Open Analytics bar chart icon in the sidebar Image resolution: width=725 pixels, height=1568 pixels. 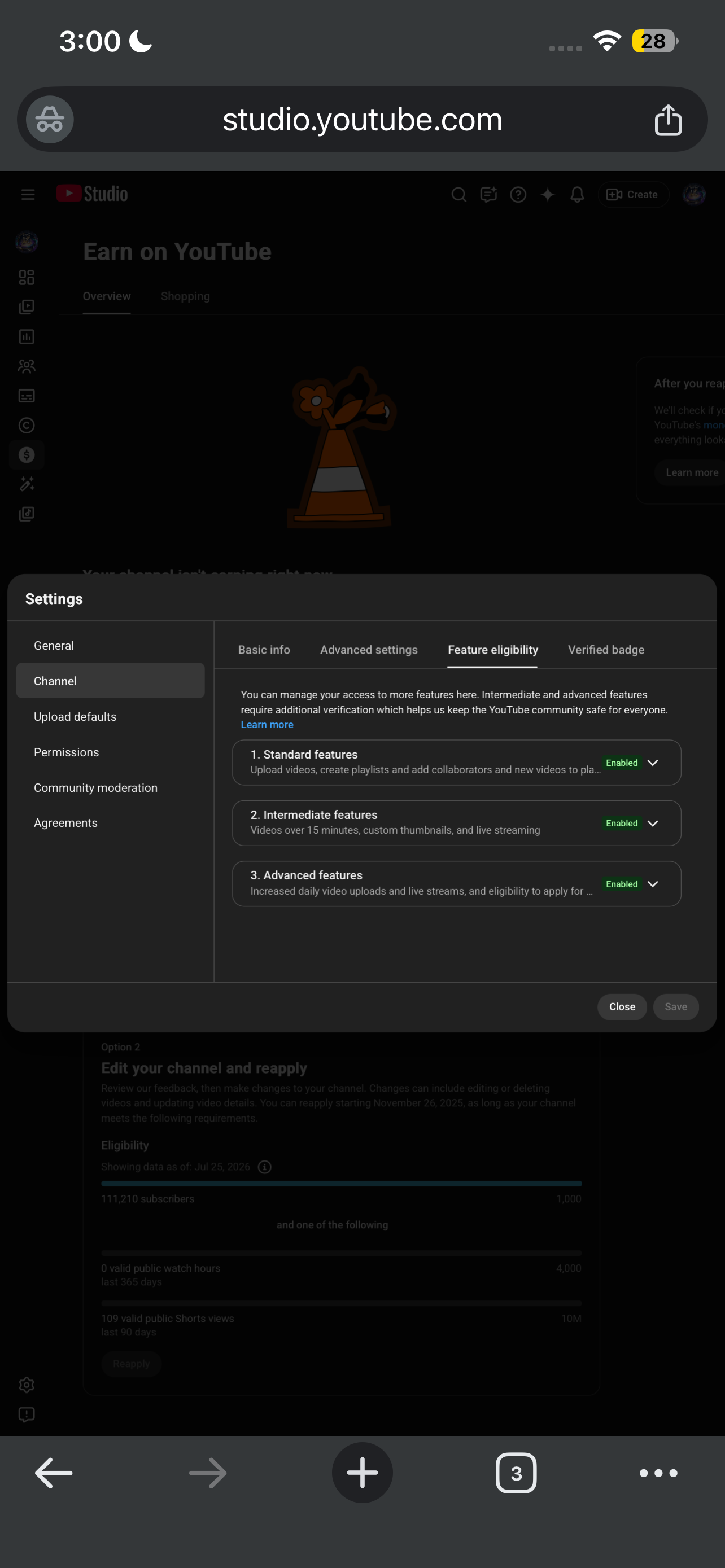click(27, 336)
